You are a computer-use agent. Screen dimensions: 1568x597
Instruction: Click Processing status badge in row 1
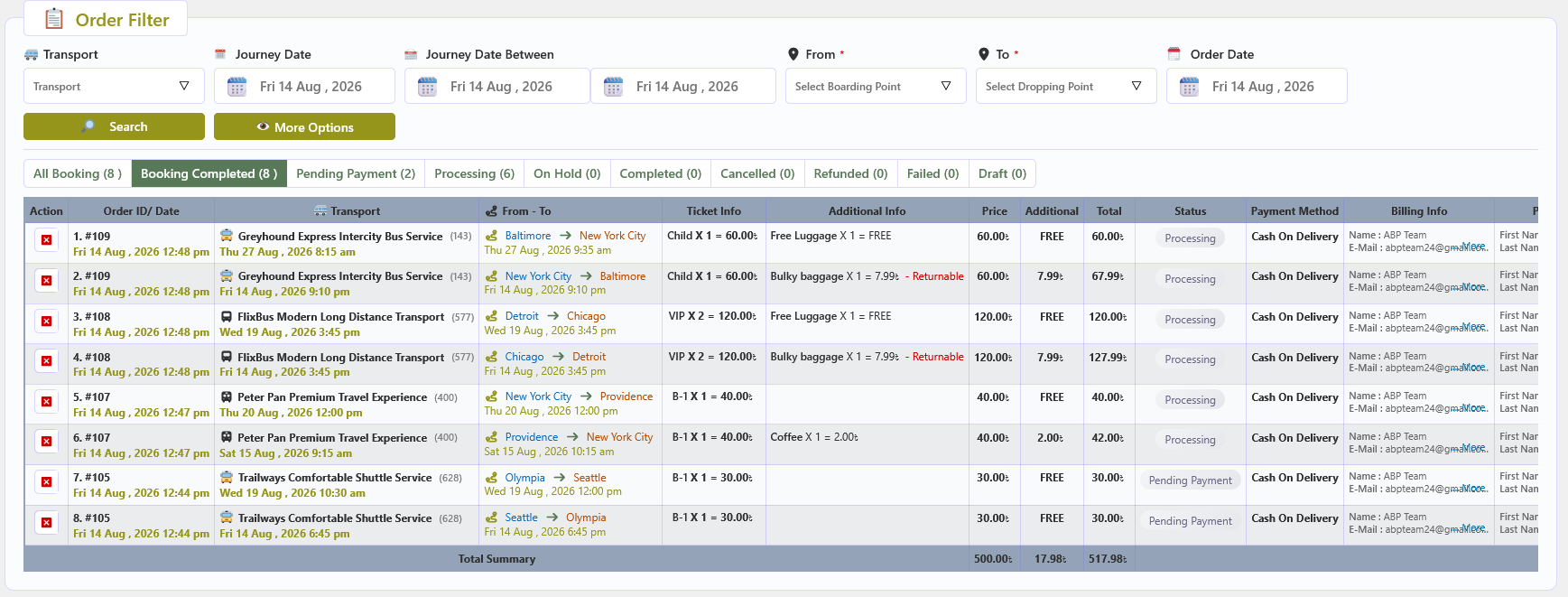pyautogui.click(x=1190, y=238)
